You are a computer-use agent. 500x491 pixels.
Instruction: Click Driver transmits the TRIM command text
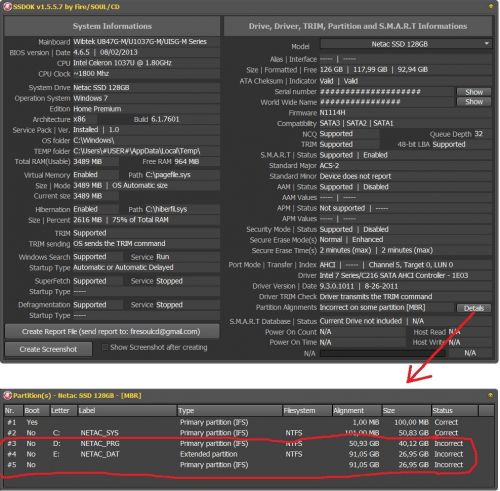(376, 297)
